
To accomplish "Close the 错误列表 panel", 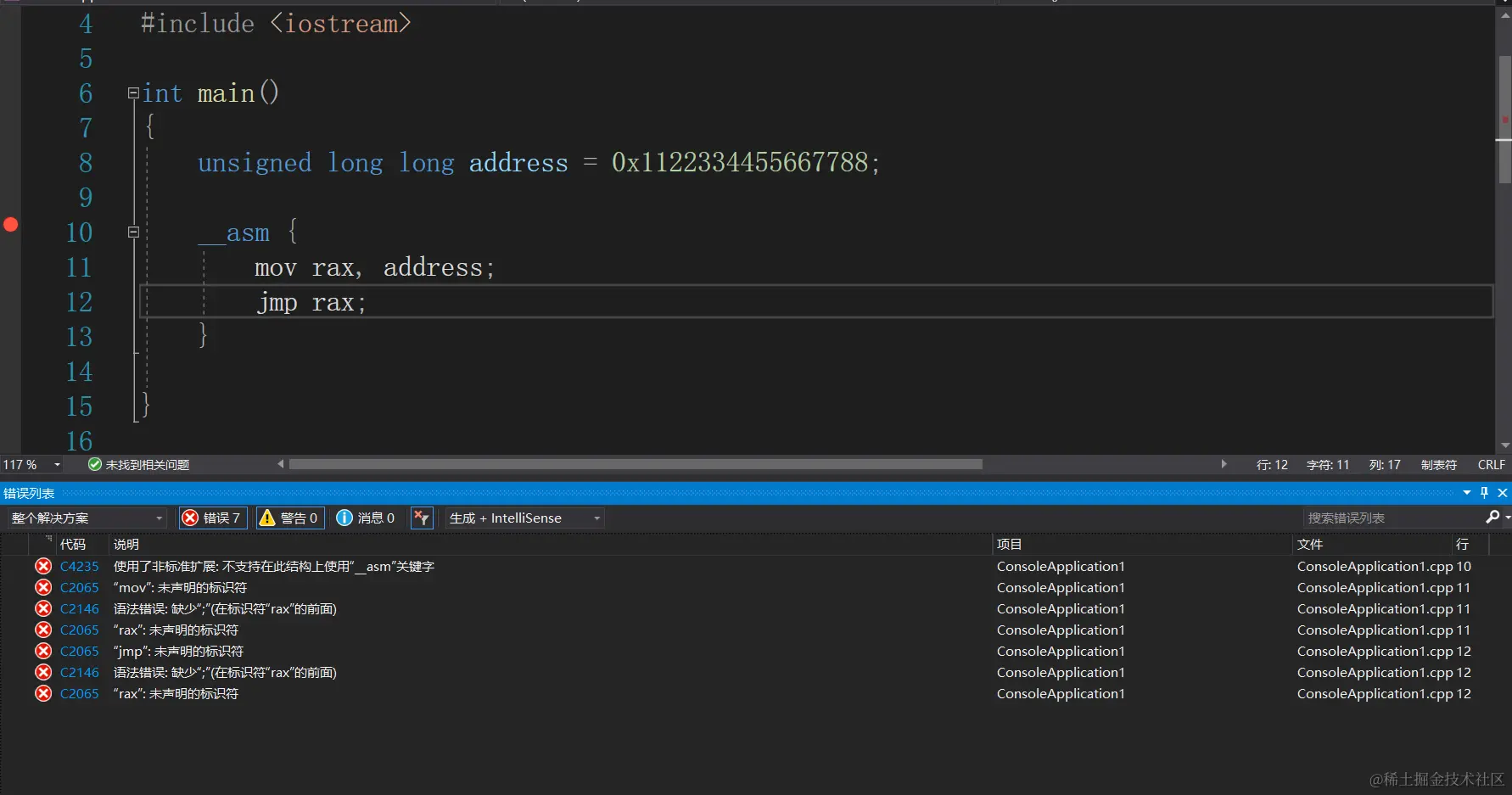I will click(1503, 493).
